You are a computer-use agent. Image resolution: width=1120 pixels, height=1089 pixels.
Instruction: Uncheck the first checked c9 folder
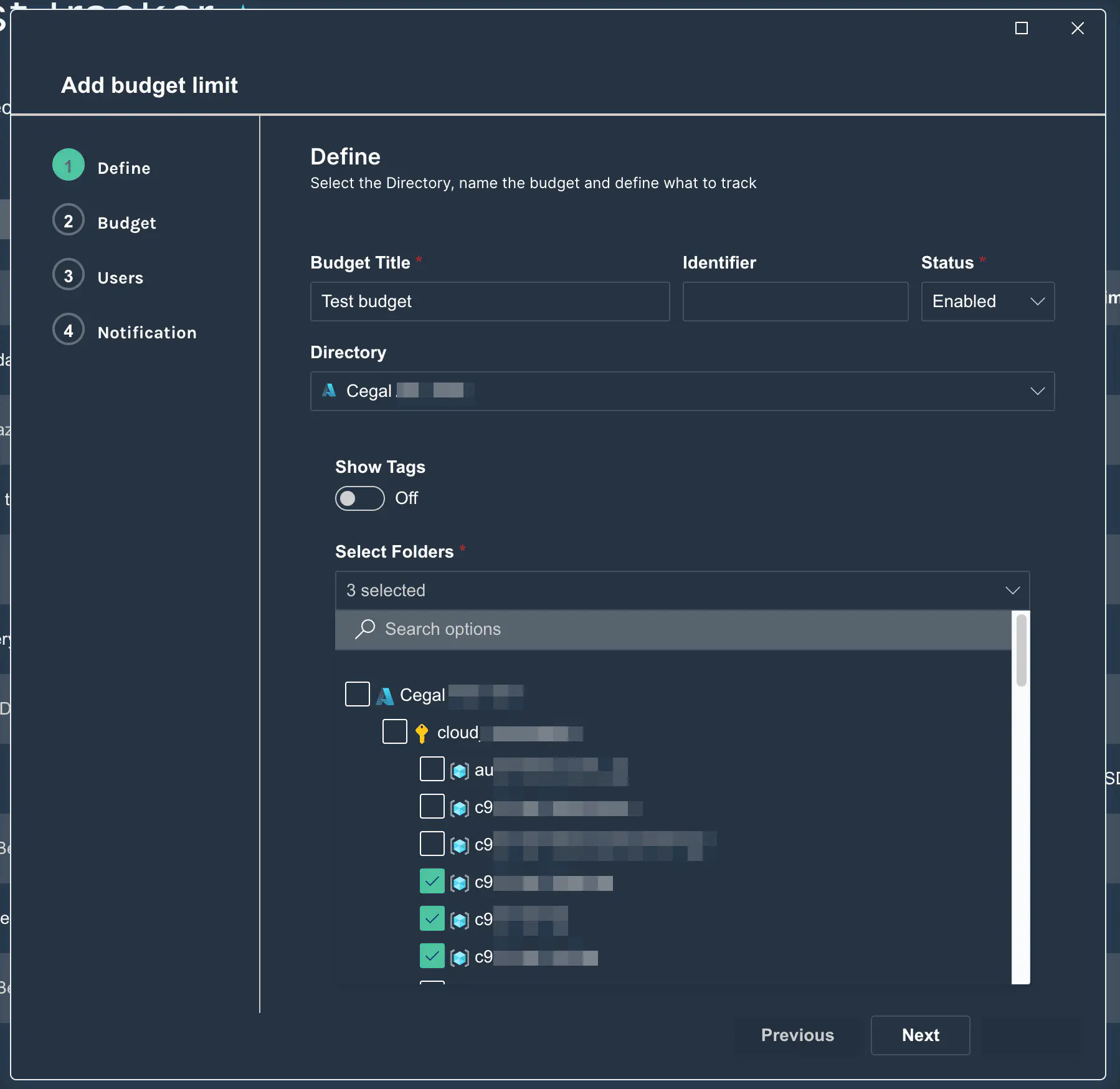pos(432,882)
